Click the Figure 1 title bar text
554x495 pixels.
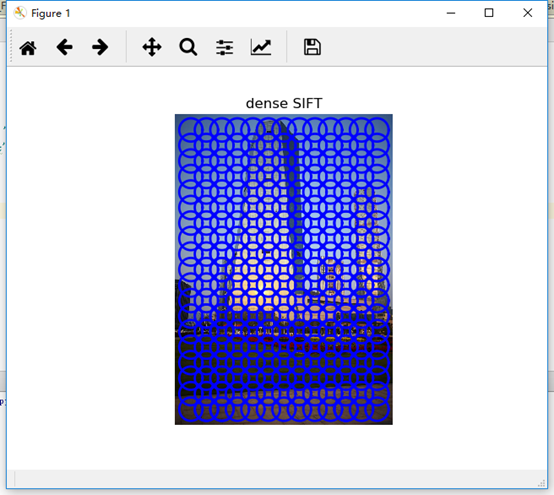[x=51, y=13]
